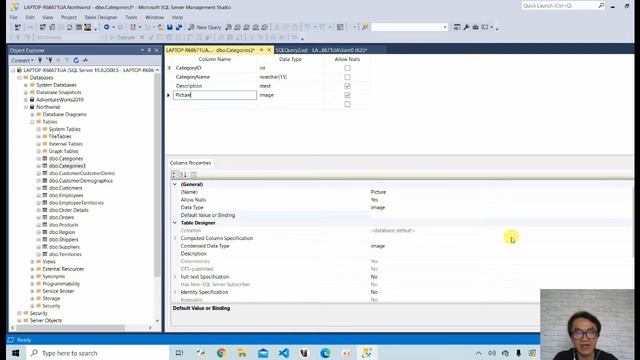Viewport: 640px width, 360px height.
Task: Click the Property Pages icon in Column Properties
Action: tap(193, 175)
